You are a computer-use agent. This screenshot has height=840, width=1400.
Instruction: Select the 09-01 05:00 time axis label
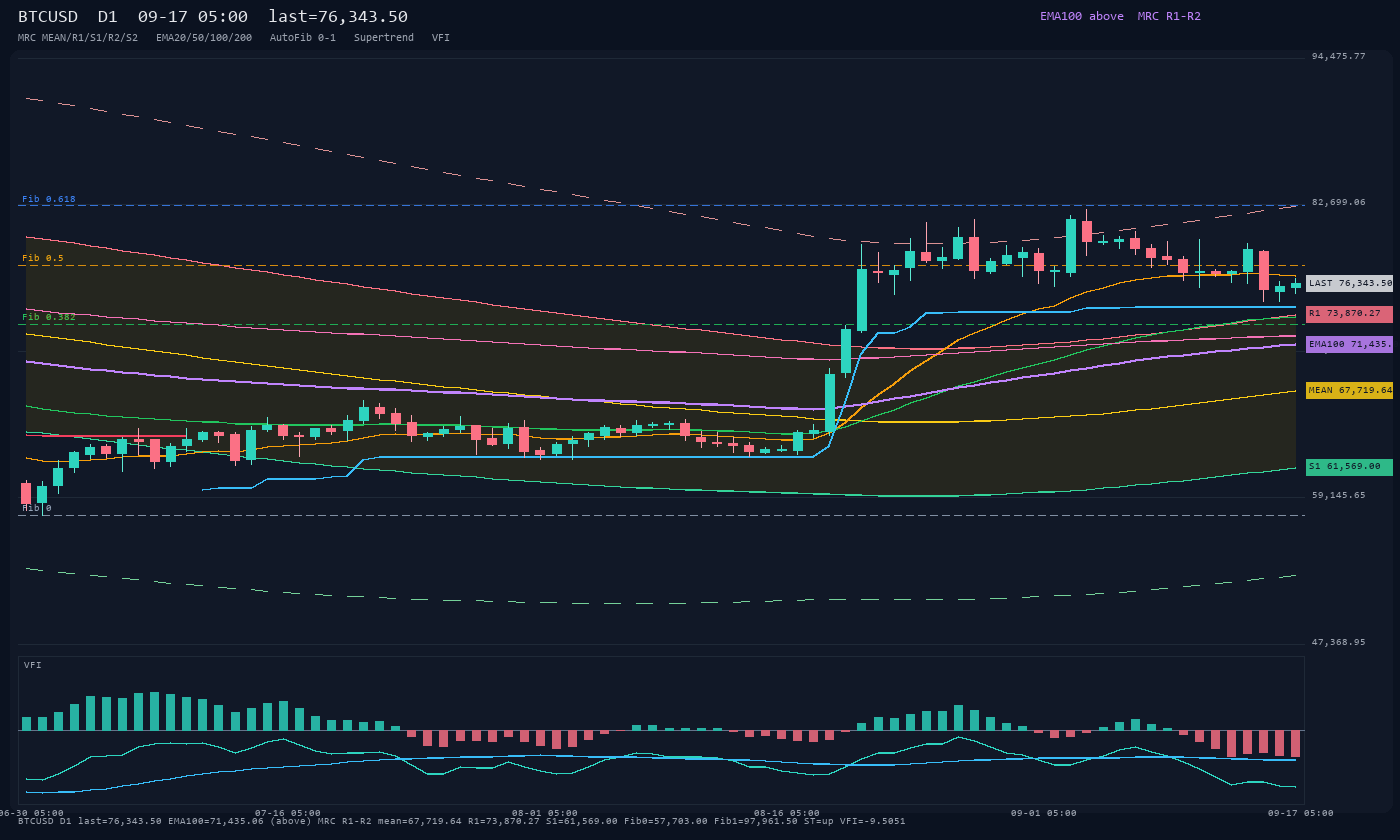click(1044, 813)
